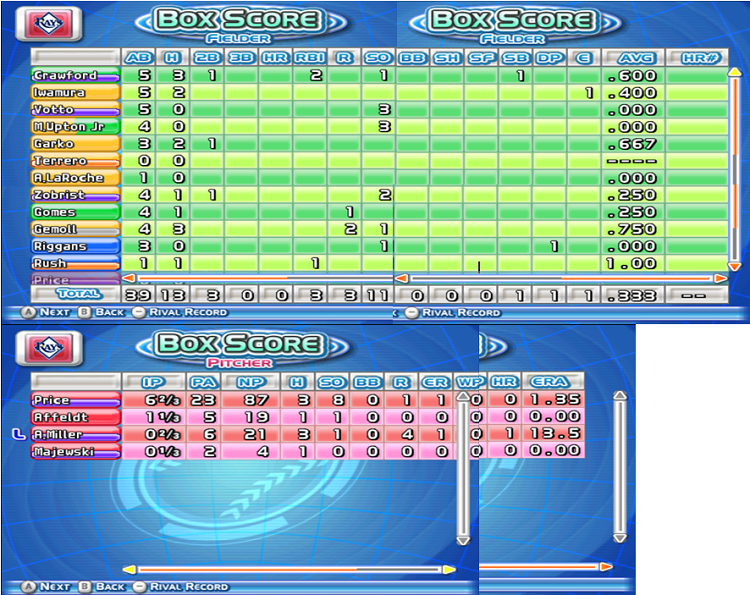Select the SB column header
The image size is (750, 595).
pyautogui.click(x=516, y=58)
